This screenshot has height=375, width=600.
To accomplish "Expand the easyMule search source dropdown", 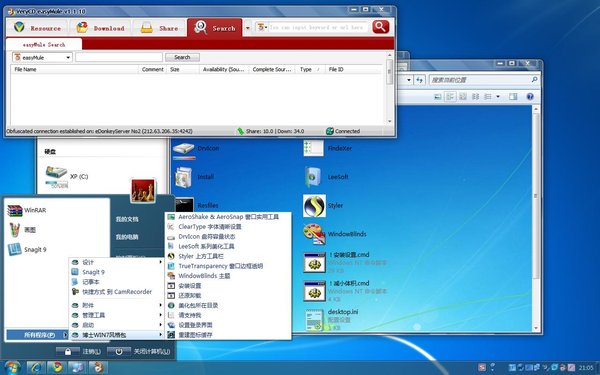I will pos(42,57).
